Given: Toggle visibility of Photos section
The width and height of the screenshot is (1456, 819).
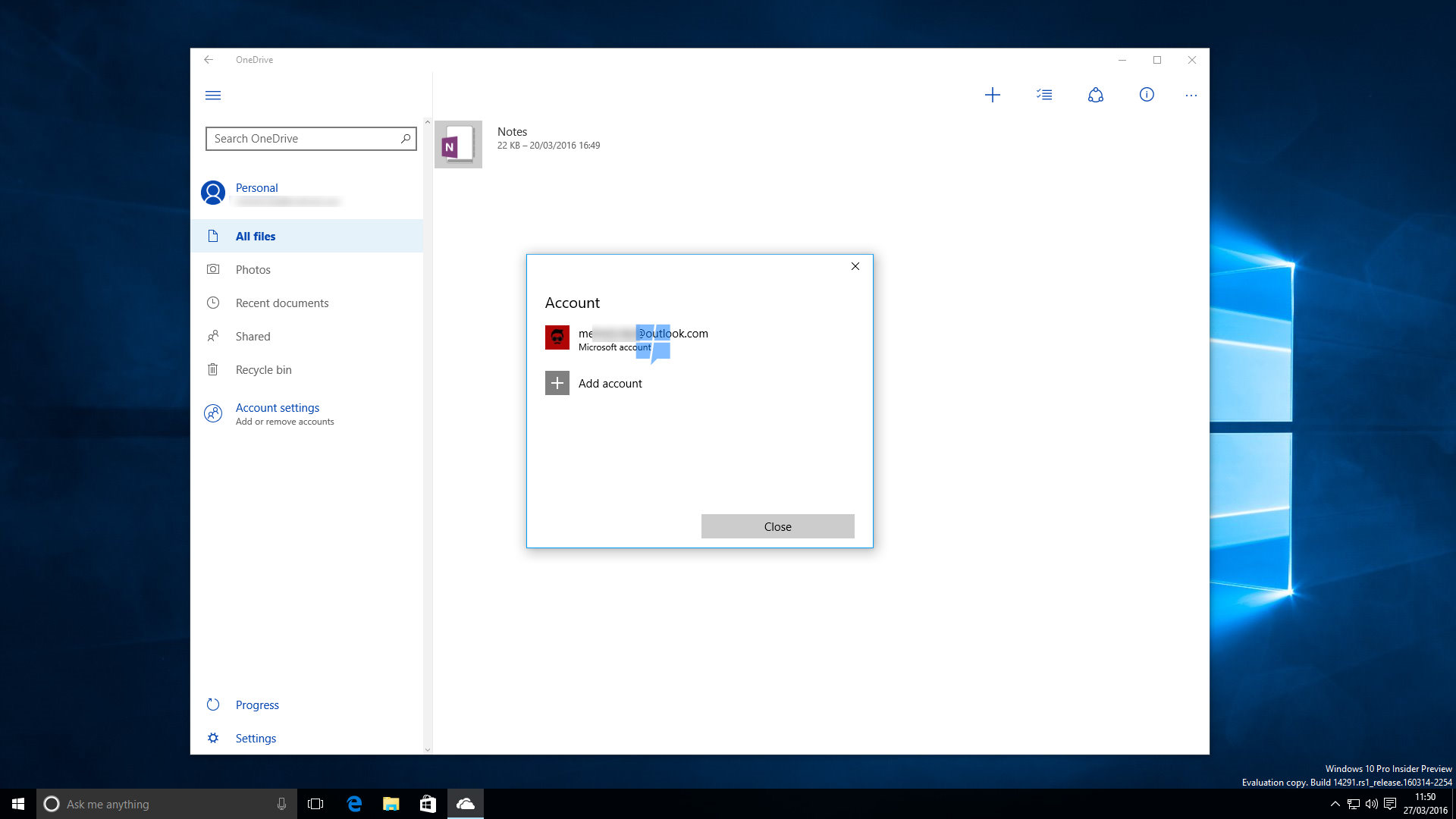Looking at the screenshot, I should [252, 269].
